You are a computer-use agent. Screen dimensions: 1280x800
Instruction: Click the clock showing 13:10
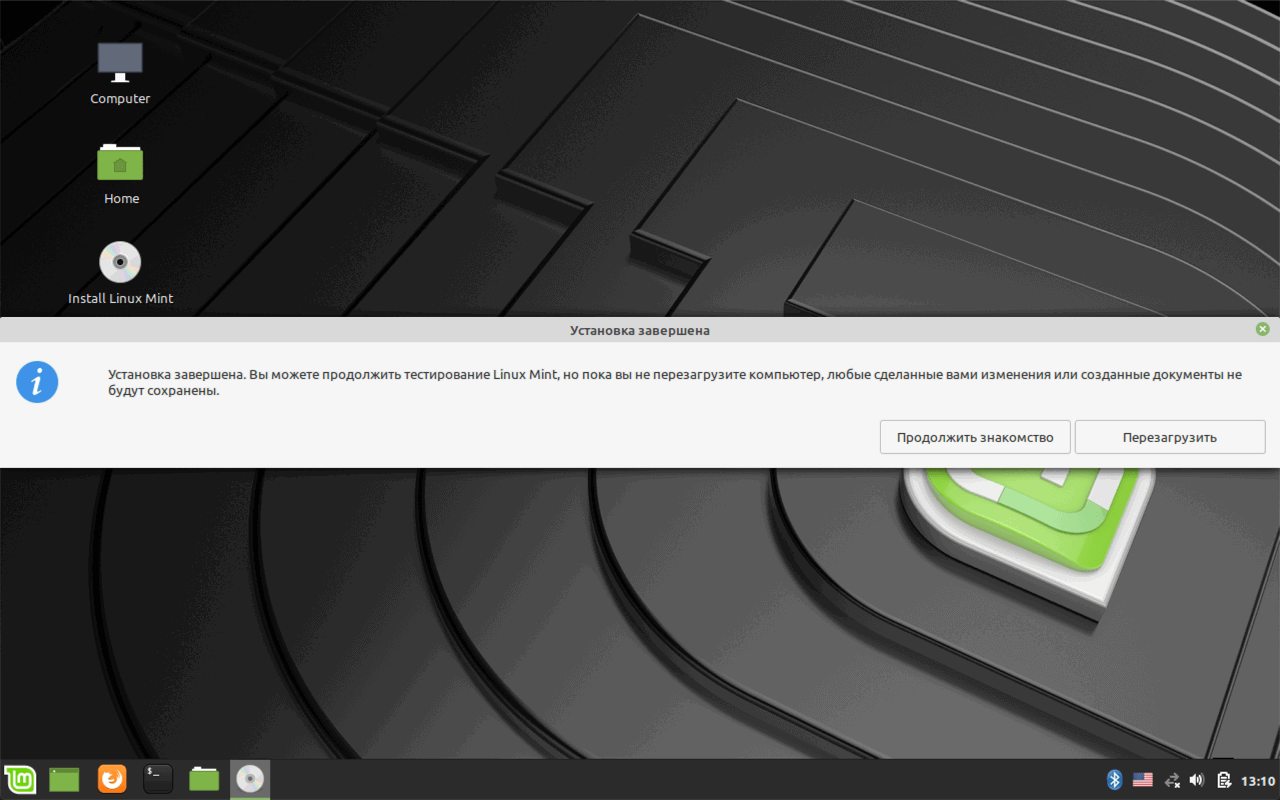1258,781
